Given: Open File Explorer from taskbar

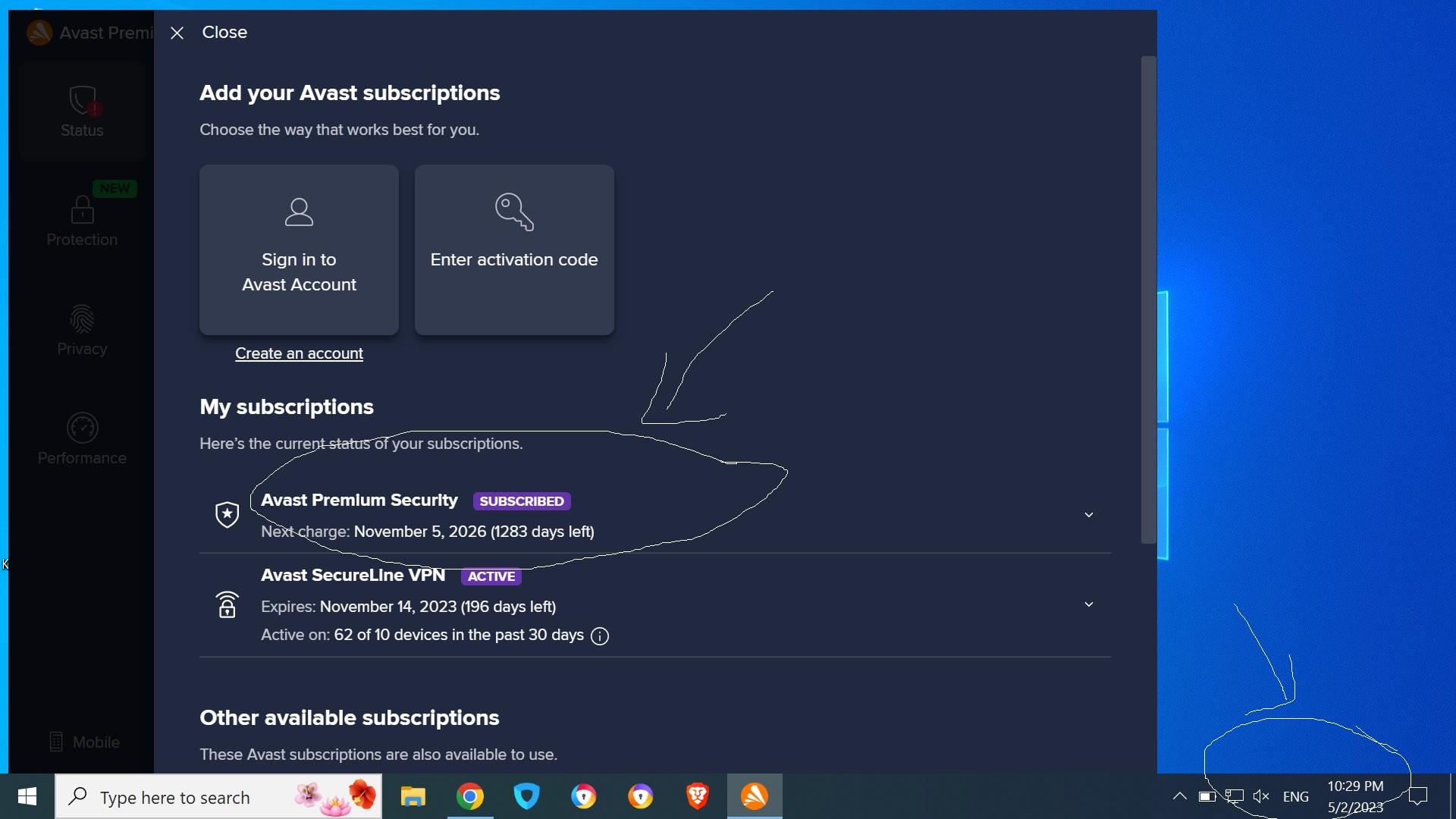Looking at the screenshot, I should point(413,796).
